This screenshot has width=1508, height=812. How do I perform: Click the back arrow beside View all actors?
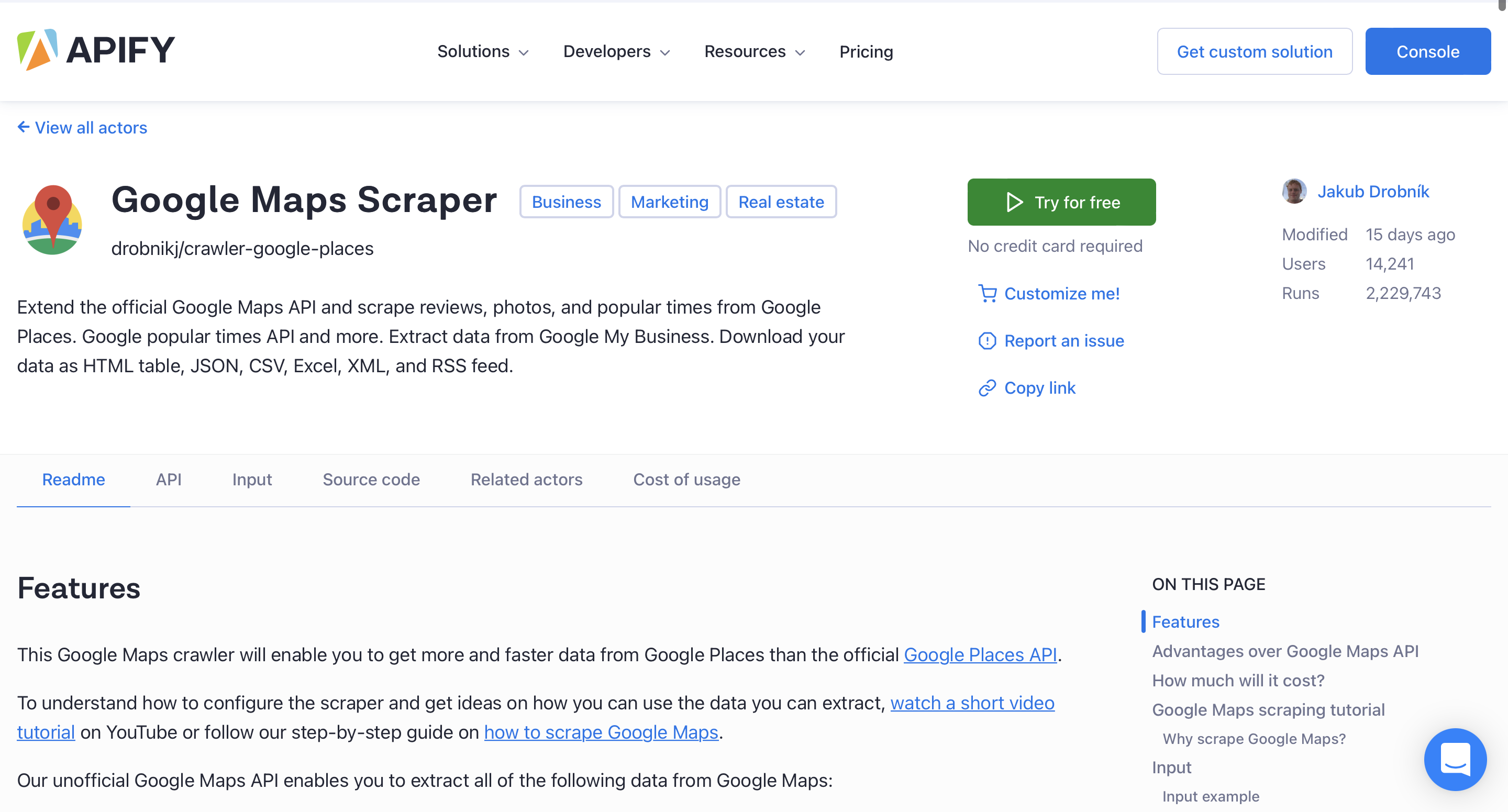tap(24, 127)
